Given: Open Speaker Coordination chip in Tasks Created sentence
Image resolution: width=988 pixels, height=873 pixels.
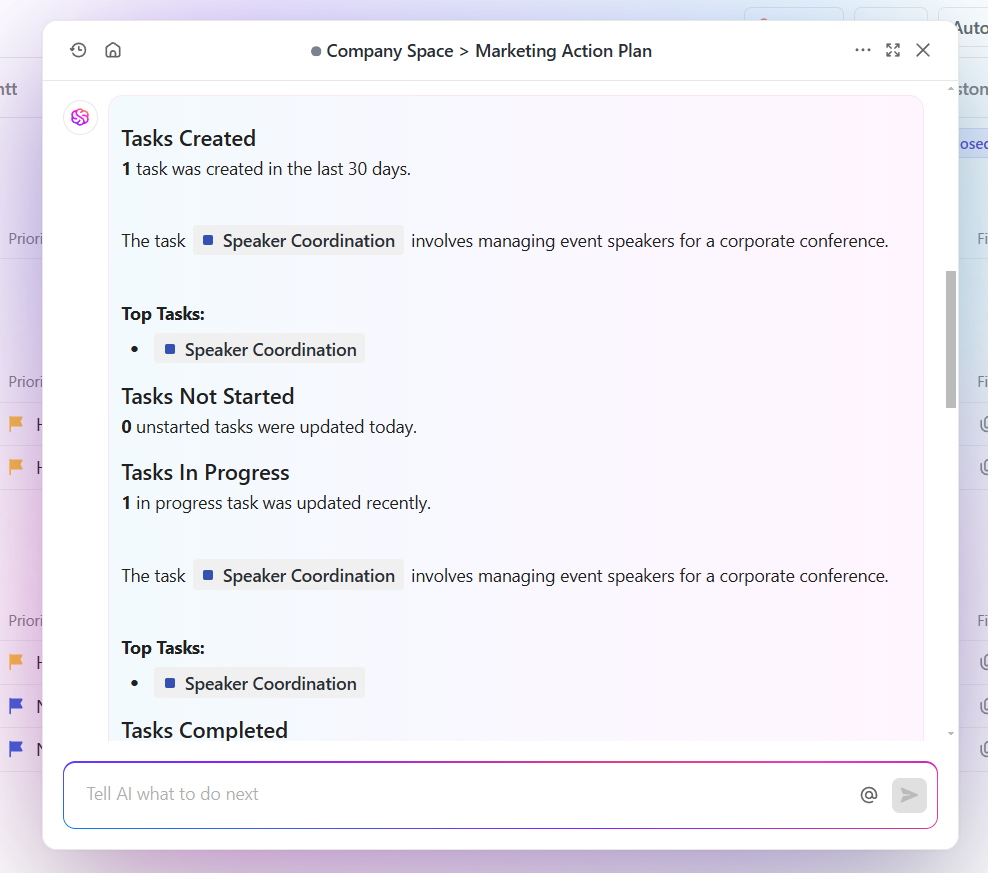Looking at the screenshot, I should [299, 241].
